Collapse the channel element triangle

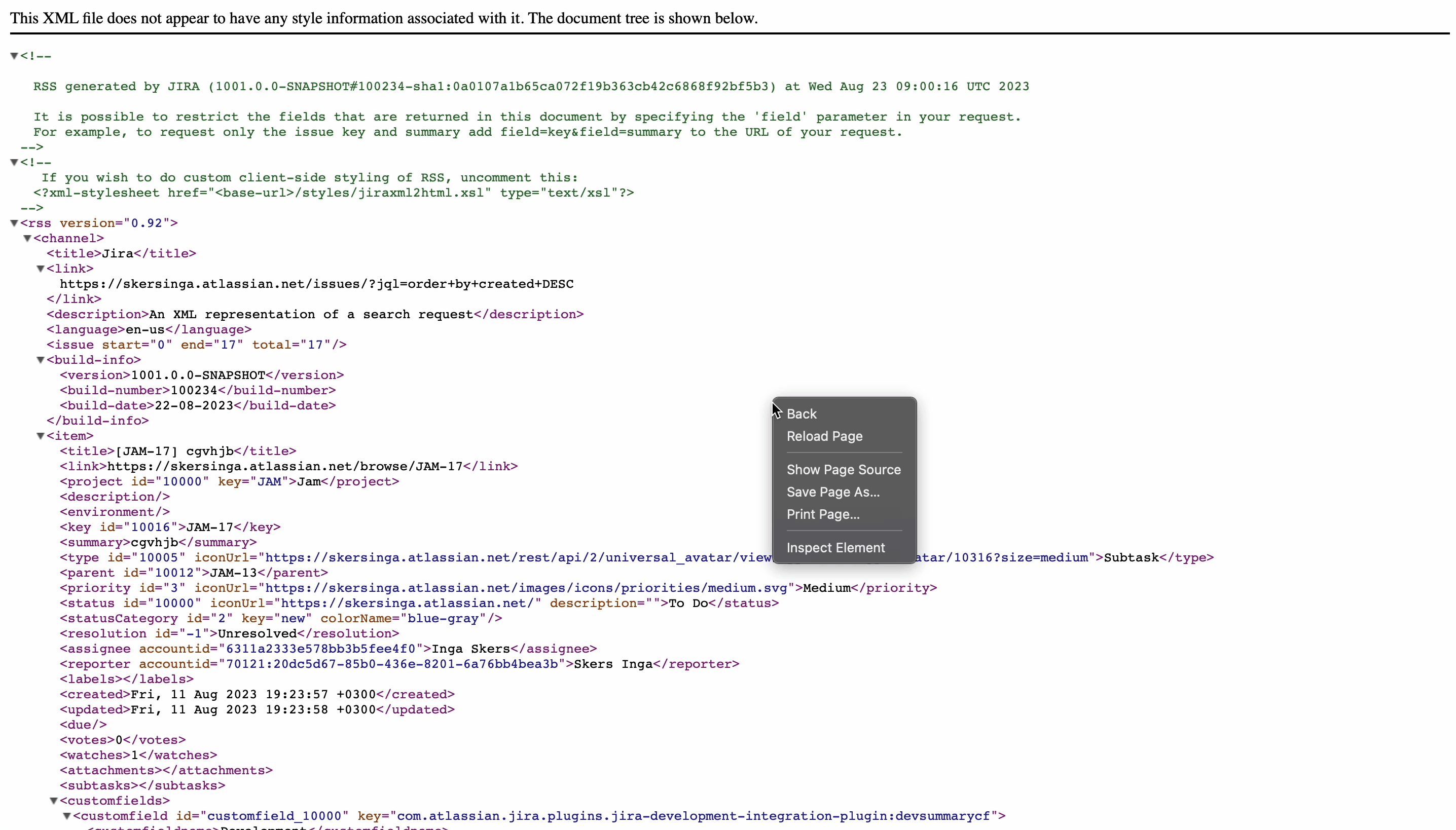coord(27,238)
